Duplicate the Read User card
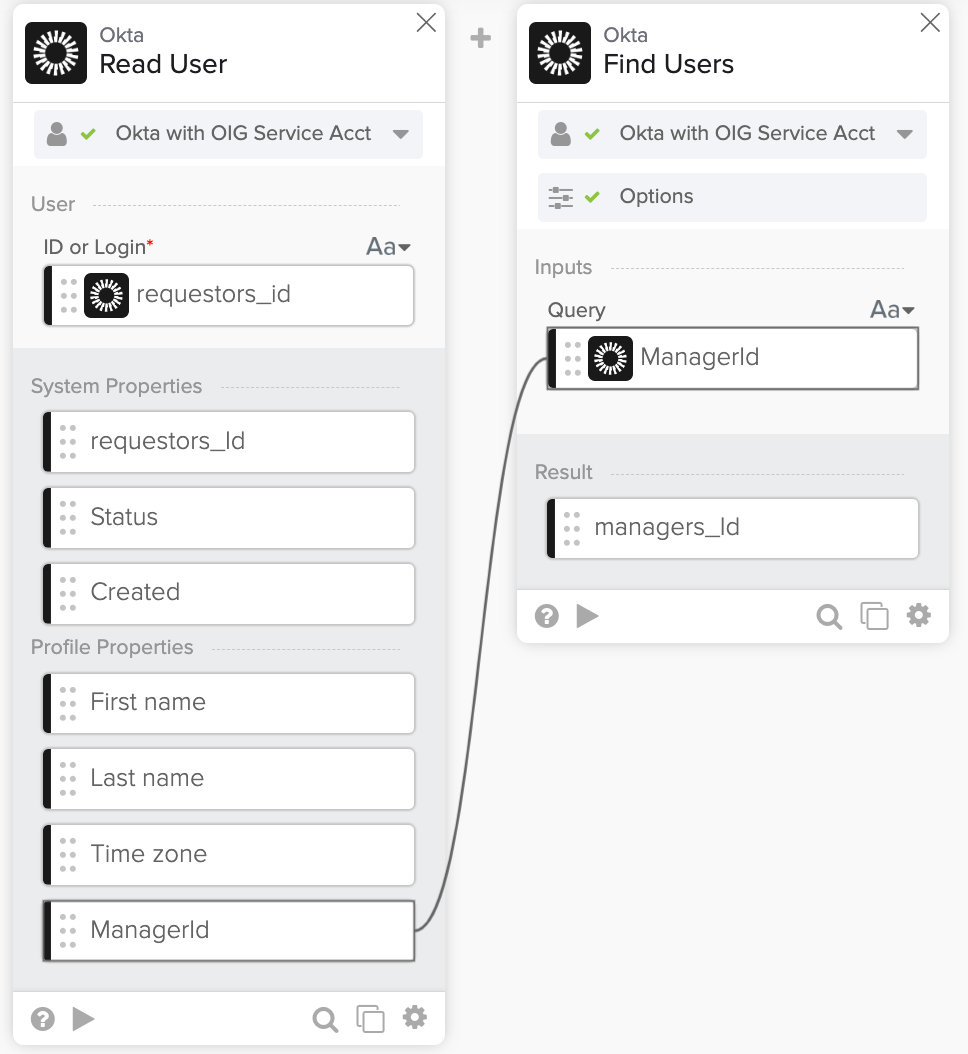Screen dimensions: 968x1054 point(371,1018)
